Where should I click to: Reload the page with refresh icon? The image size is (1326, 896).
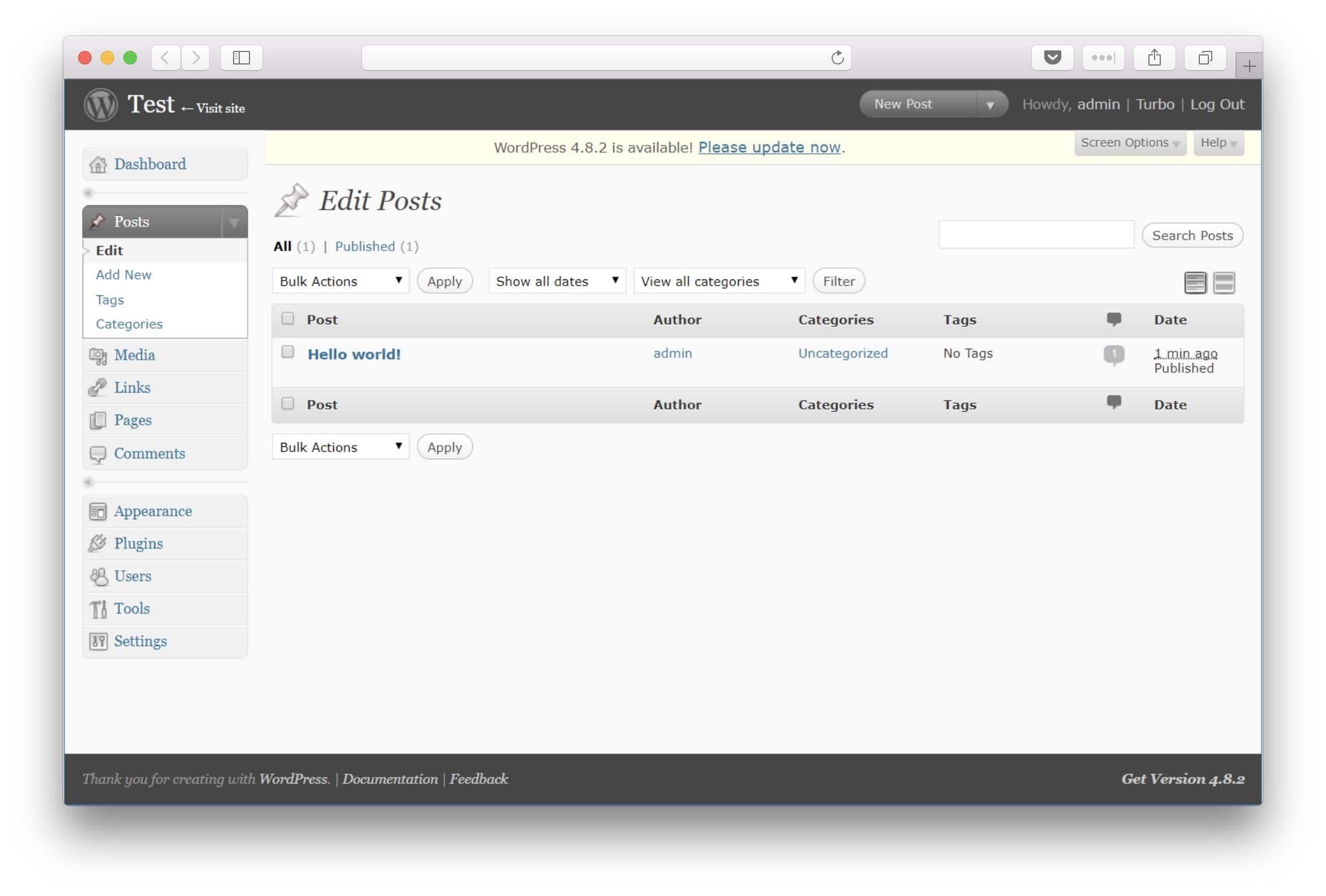[837, 58]
